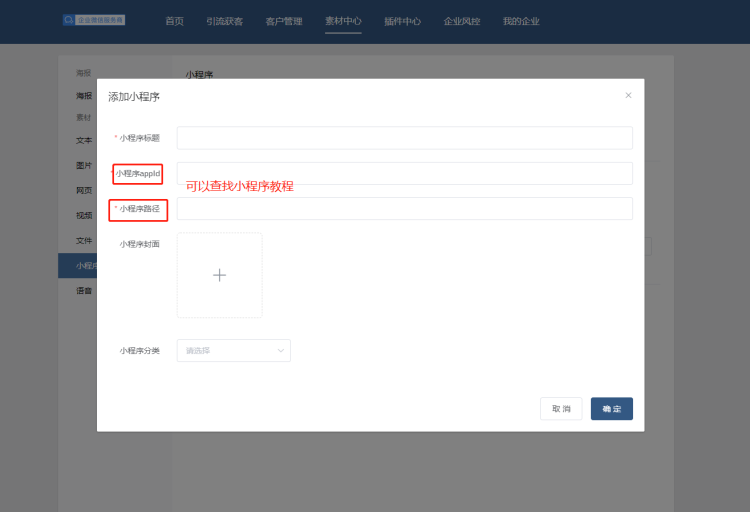Screen dimensions: 750x512
Task: Close the 添加小程序 dialog with X
Action: tap(628, 95)
